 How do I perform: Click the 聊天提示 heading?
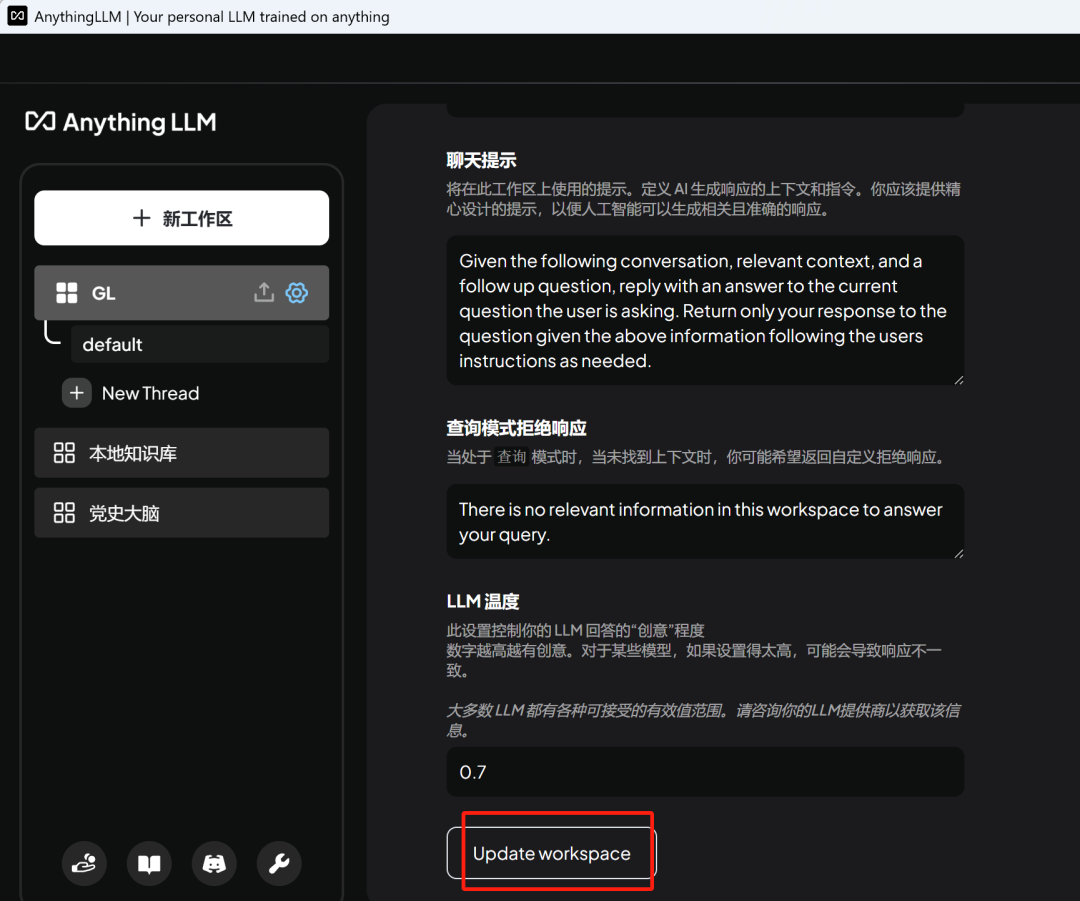[x=481, y=160]
